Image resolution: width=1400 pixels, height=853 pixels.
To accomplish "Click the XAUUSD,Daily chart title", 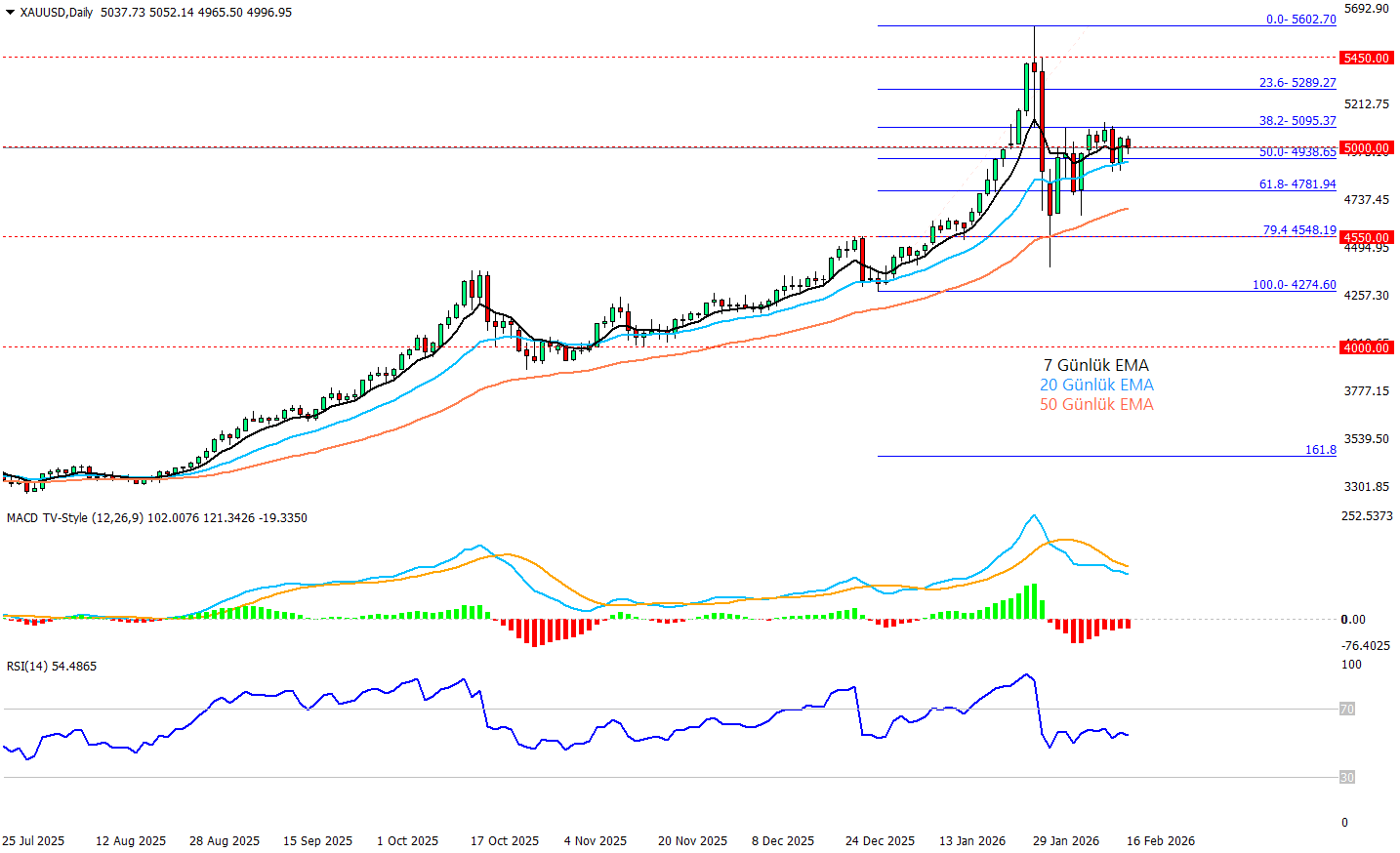I will 57,13.
